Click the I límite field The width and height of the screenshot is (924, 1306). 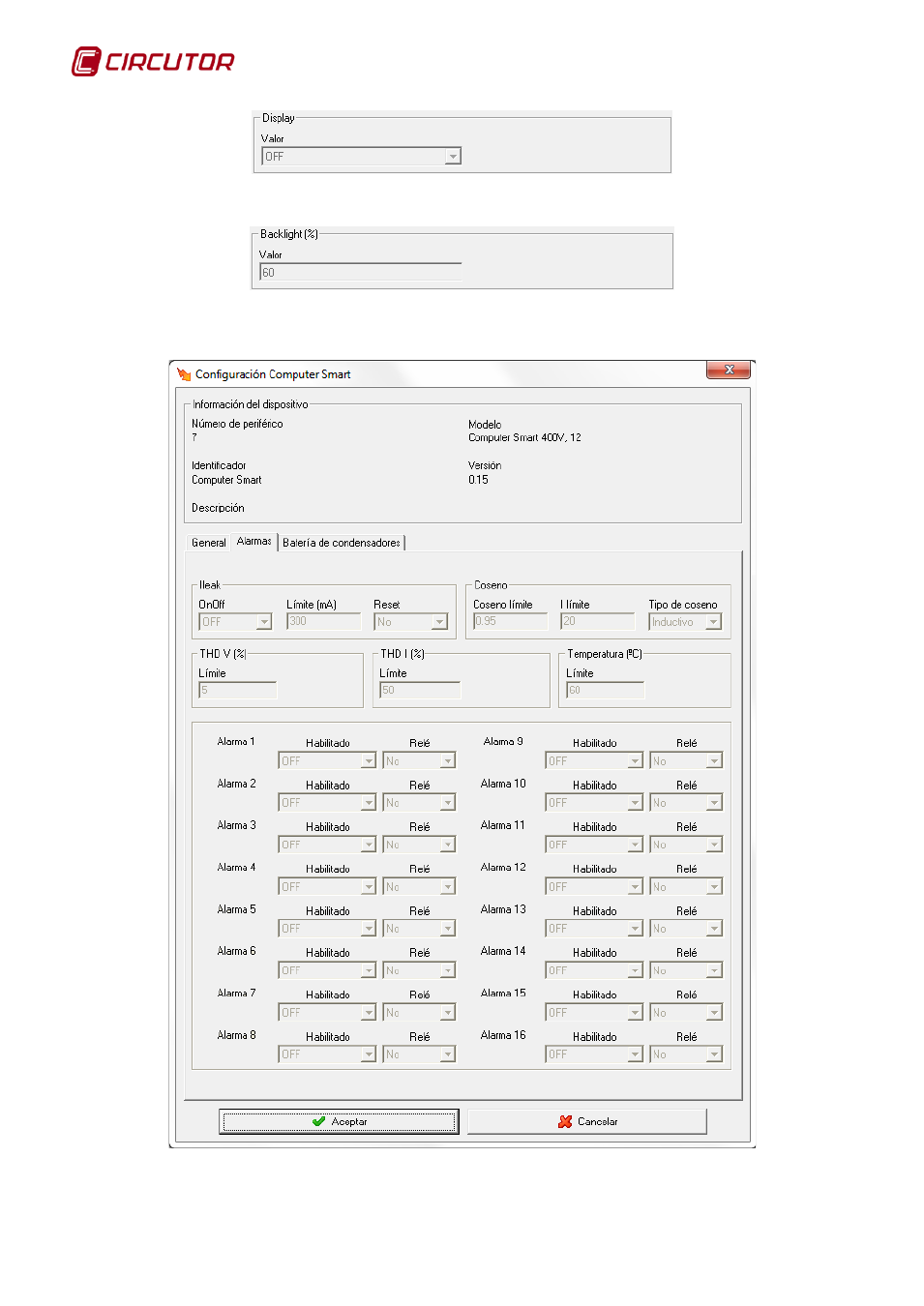(x=598, y=621)
